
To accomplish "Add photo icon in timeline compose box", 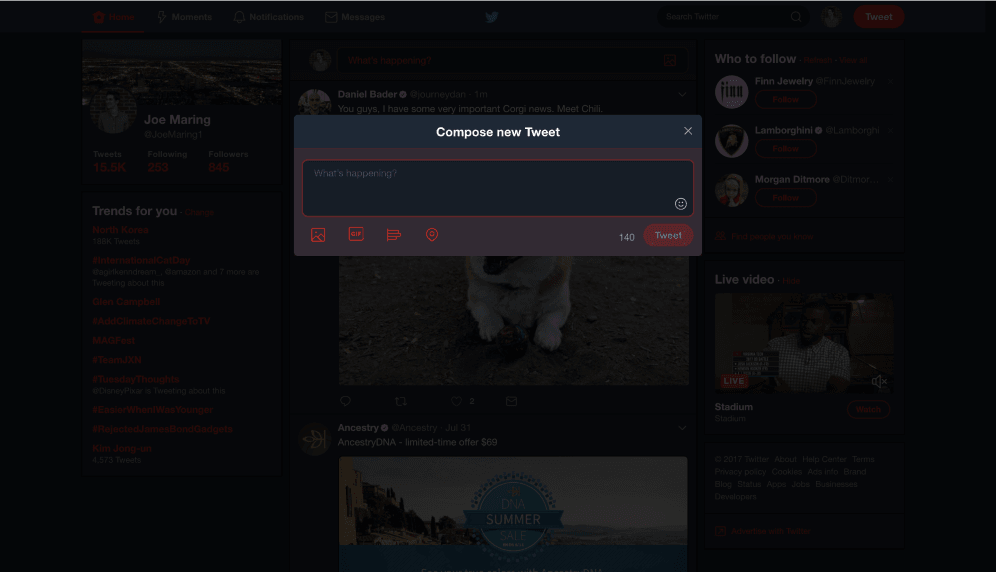I will coord(670,60).
